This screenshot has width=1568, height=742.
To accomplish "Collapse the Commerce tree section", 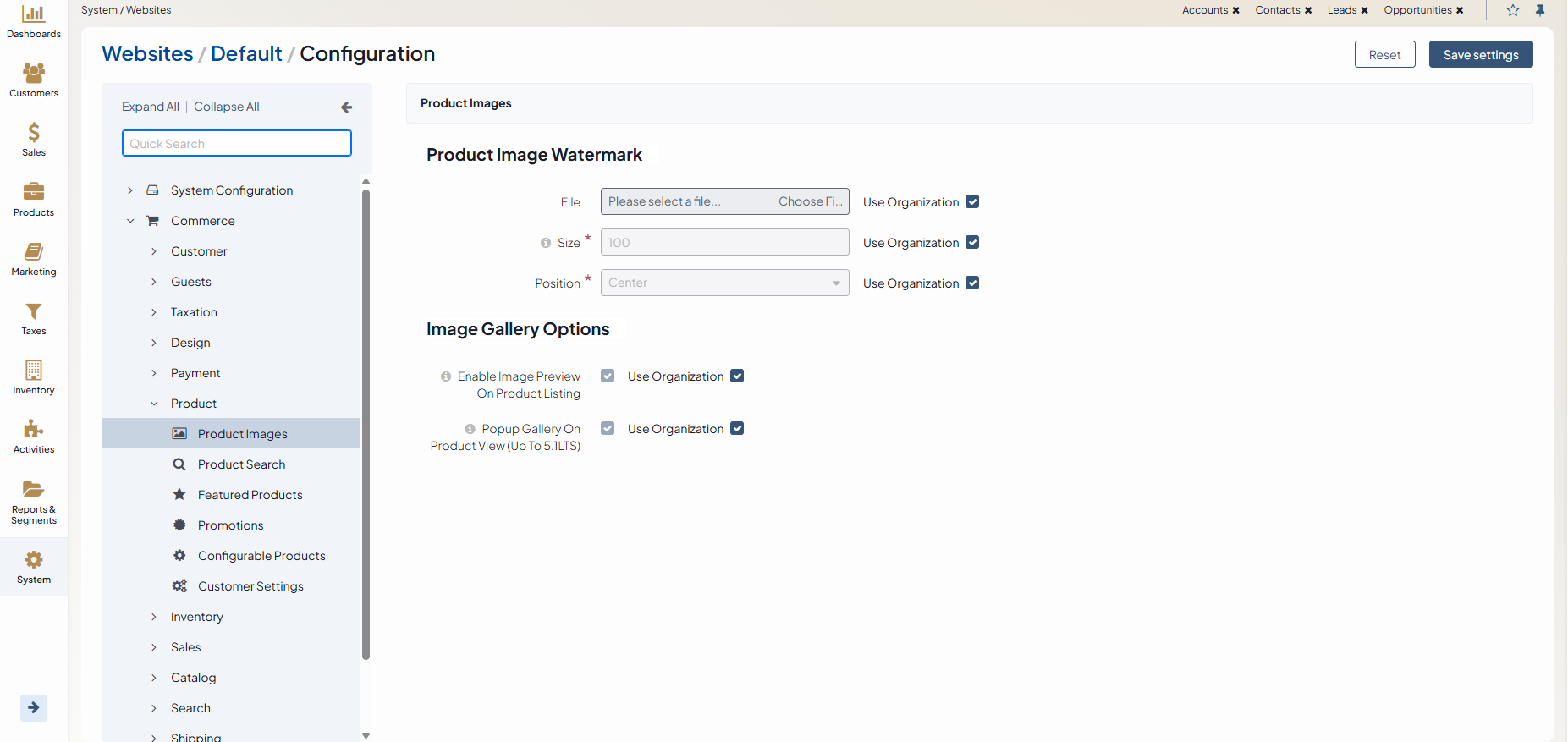I will [x=130, y=221].
